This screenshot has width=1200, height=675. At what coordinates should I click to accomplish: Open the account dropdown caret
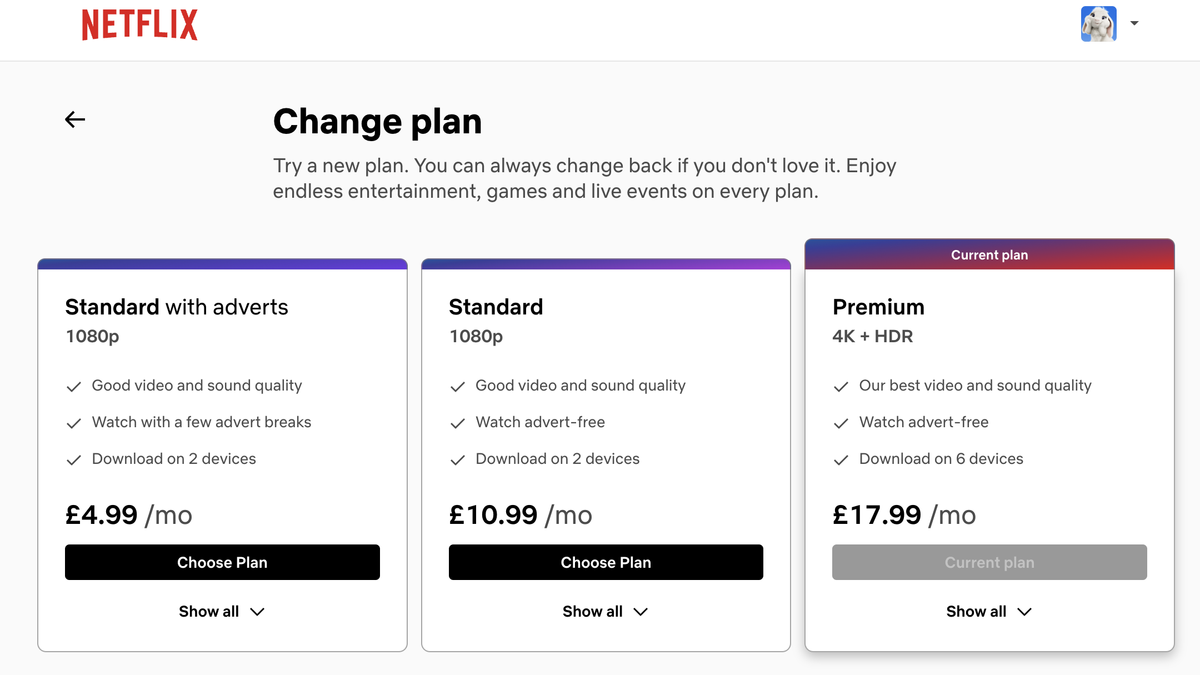(1134, 23)
